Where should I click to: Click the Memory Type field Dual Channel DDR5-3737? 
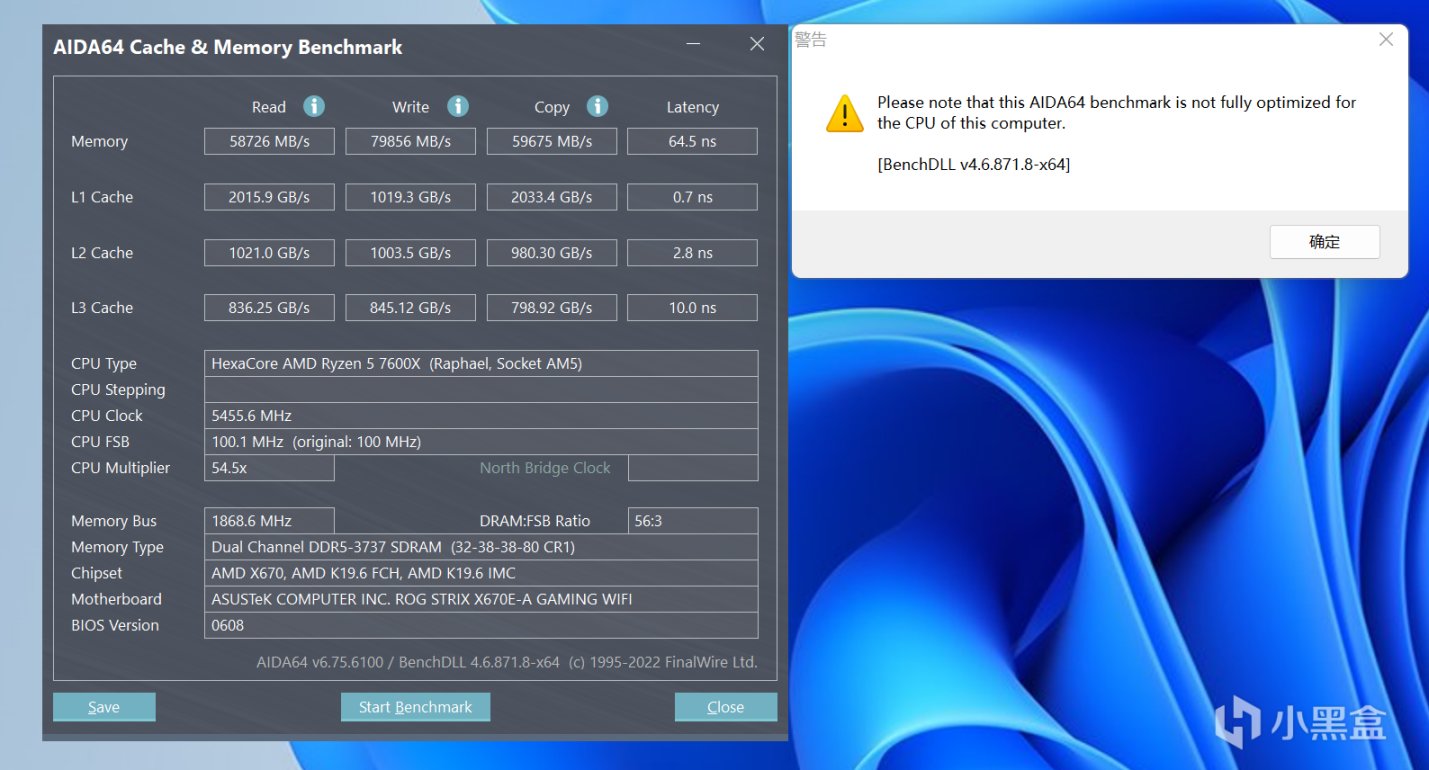(x=481, y=547)
